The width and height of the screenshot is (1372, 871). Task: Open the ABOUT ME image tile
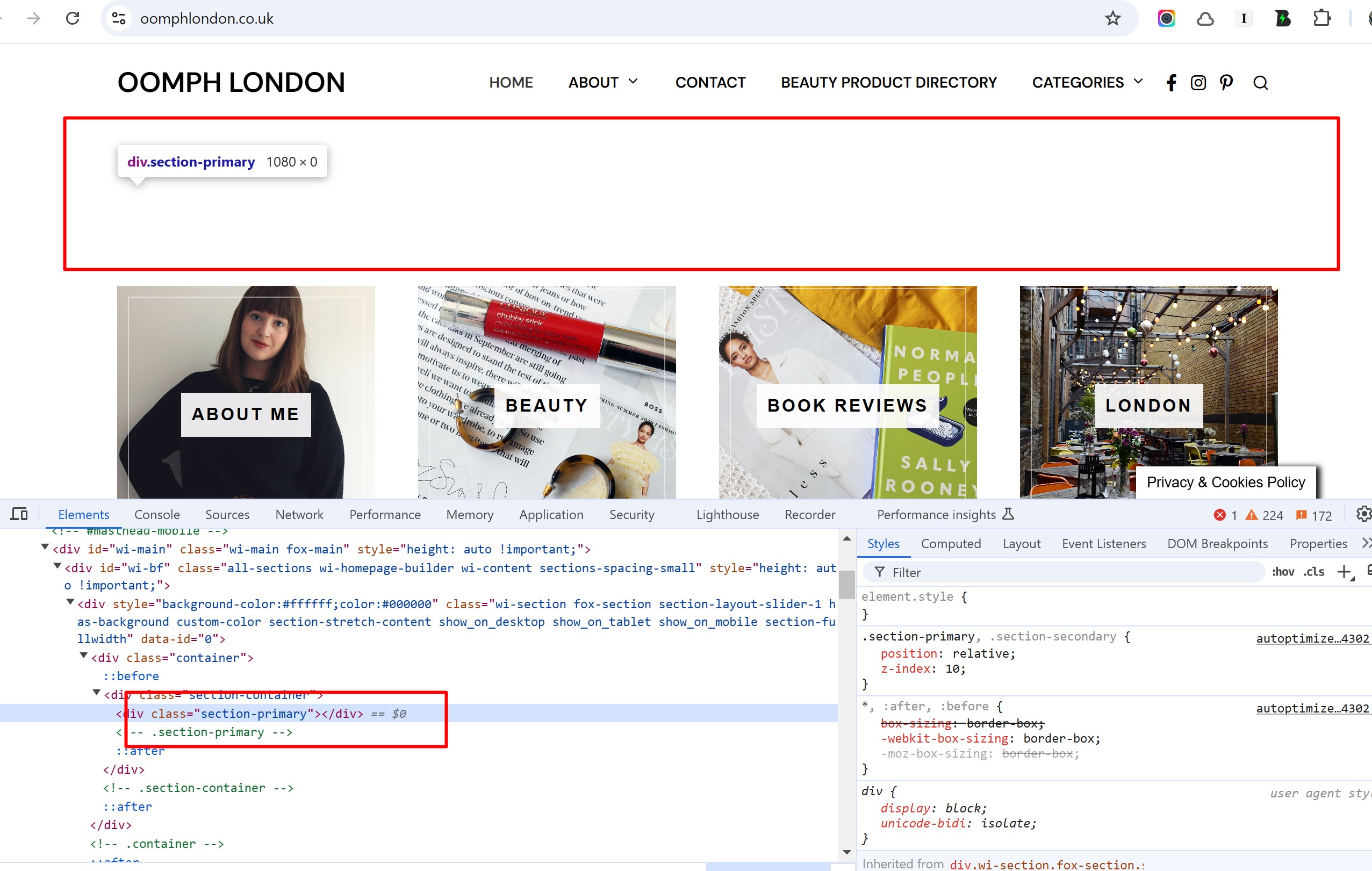coord(246,392)
